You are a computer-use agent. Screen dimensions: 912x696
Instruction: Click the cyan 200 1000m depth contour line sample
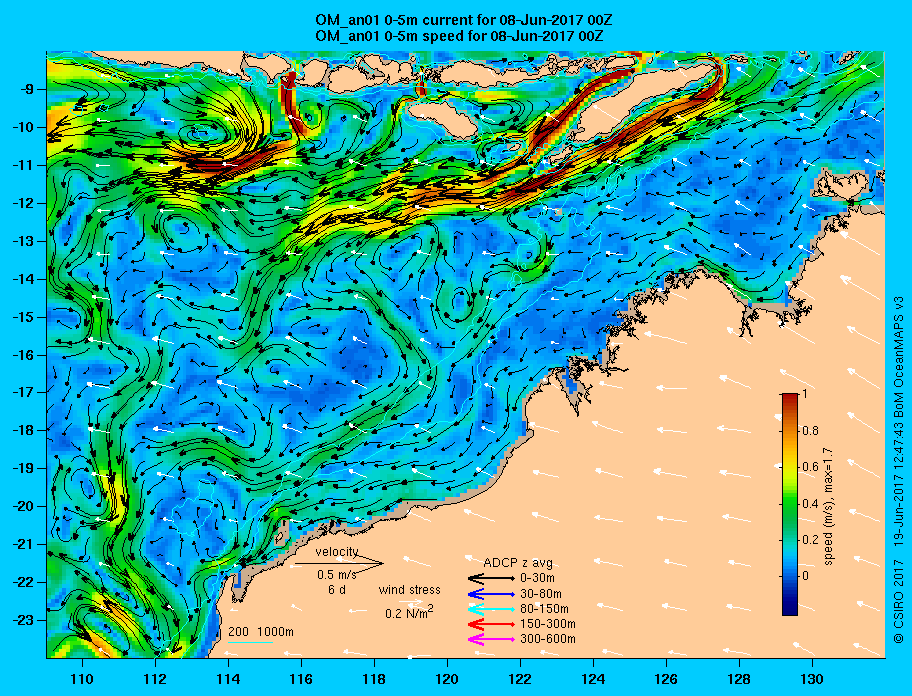coord(251,643)
